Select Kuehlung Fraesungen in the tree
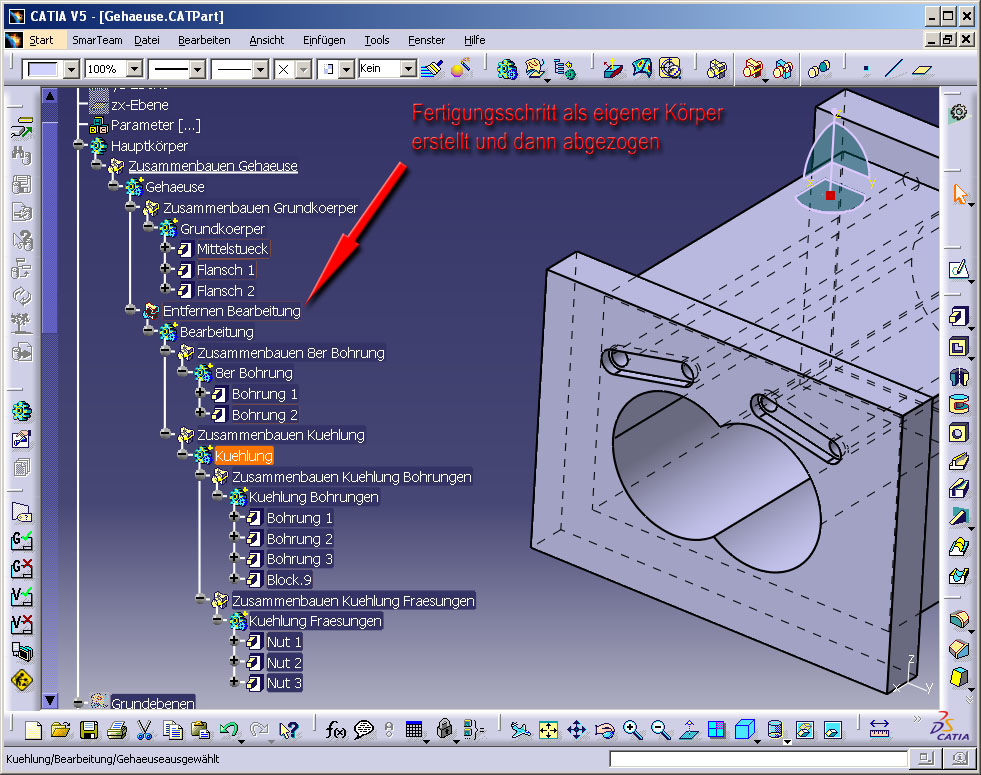Viewport: 981px width, 775px height. point(315,621)
